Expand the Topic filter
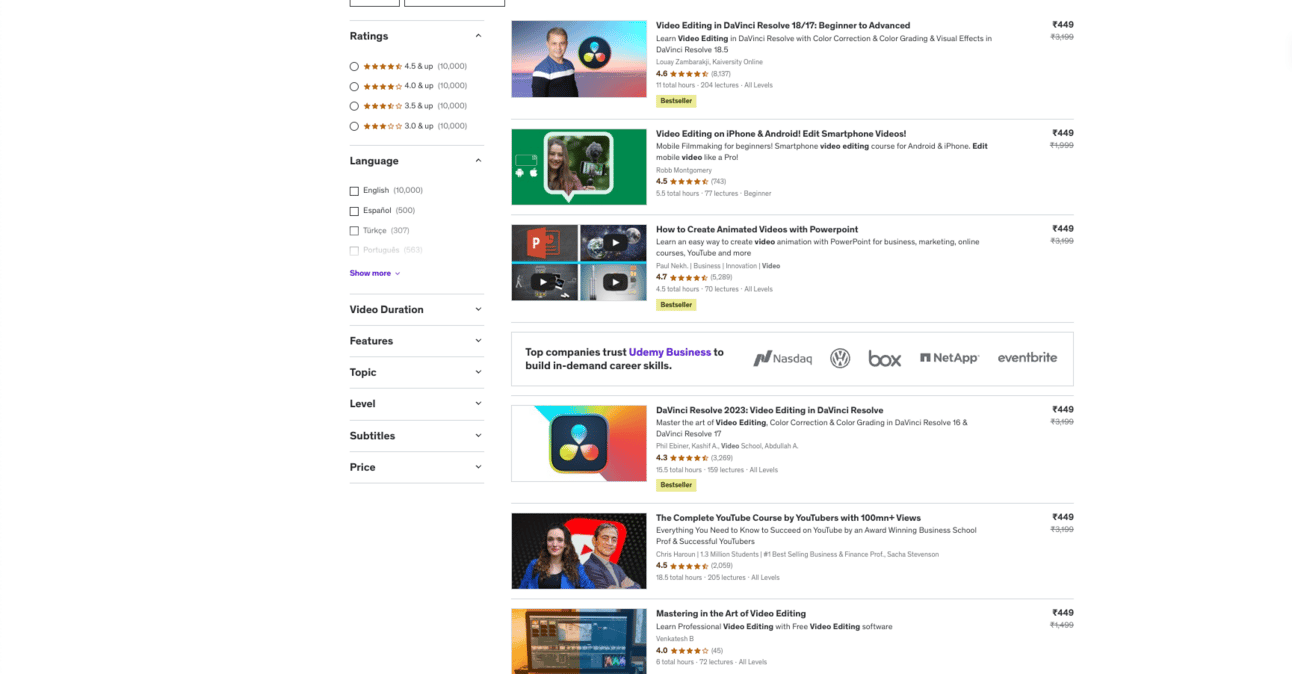This screenshot has height=674, width=1292. pos(416,372)
